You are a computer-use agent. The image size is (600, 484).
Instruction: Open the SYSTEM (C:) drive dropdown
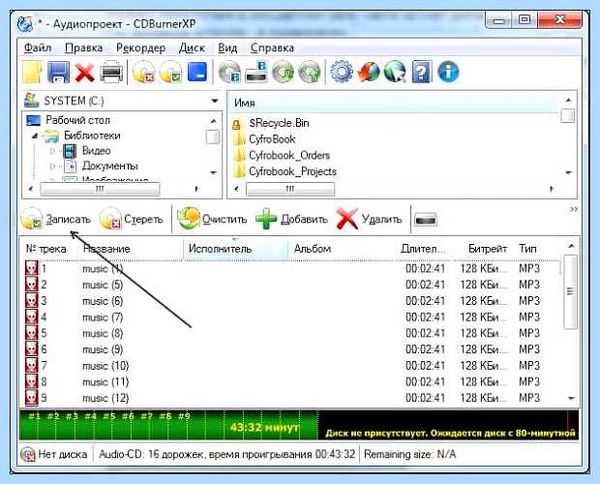[x=215, y=101]
